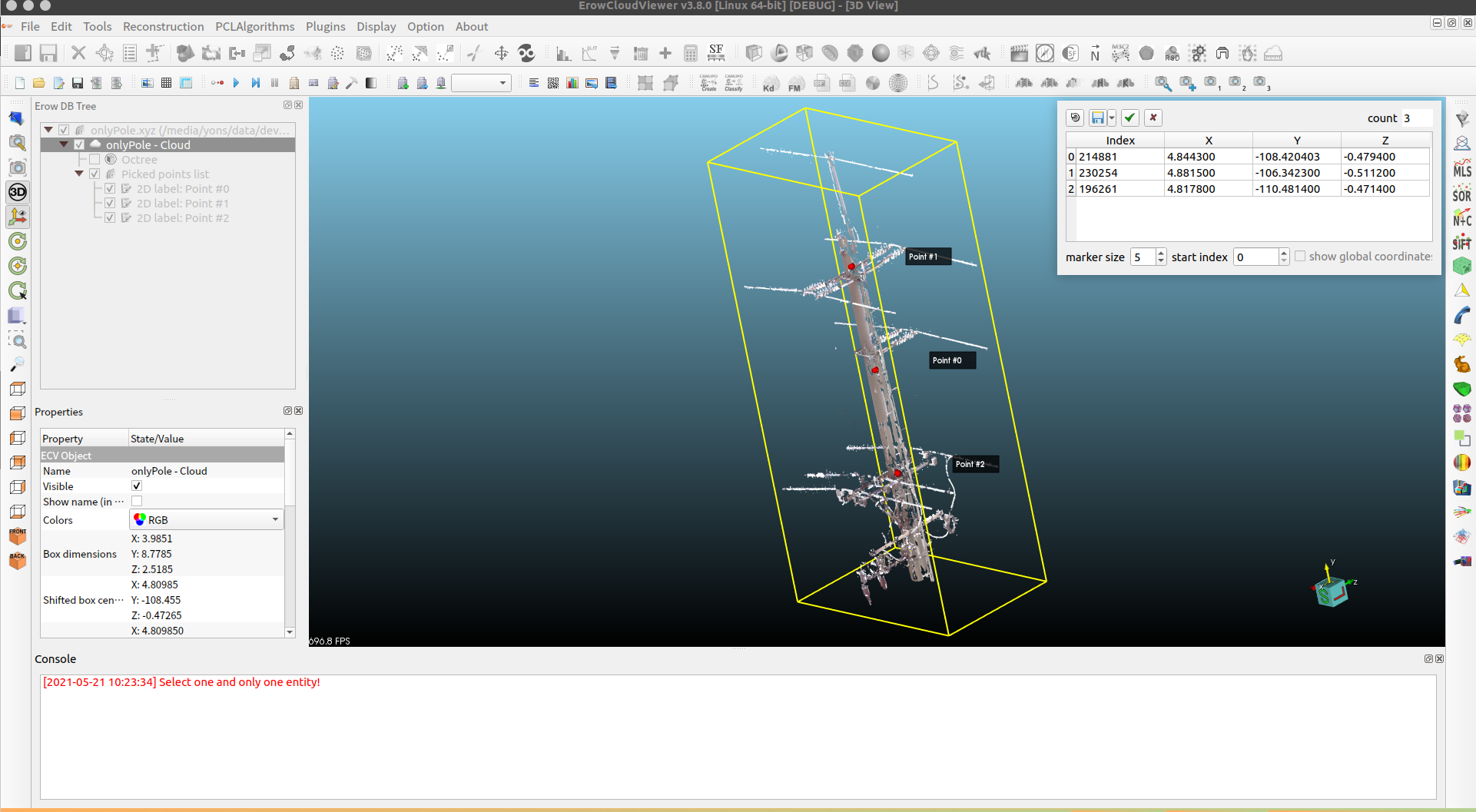Click the green checkmark validate icon

(x=1129, y=118)
